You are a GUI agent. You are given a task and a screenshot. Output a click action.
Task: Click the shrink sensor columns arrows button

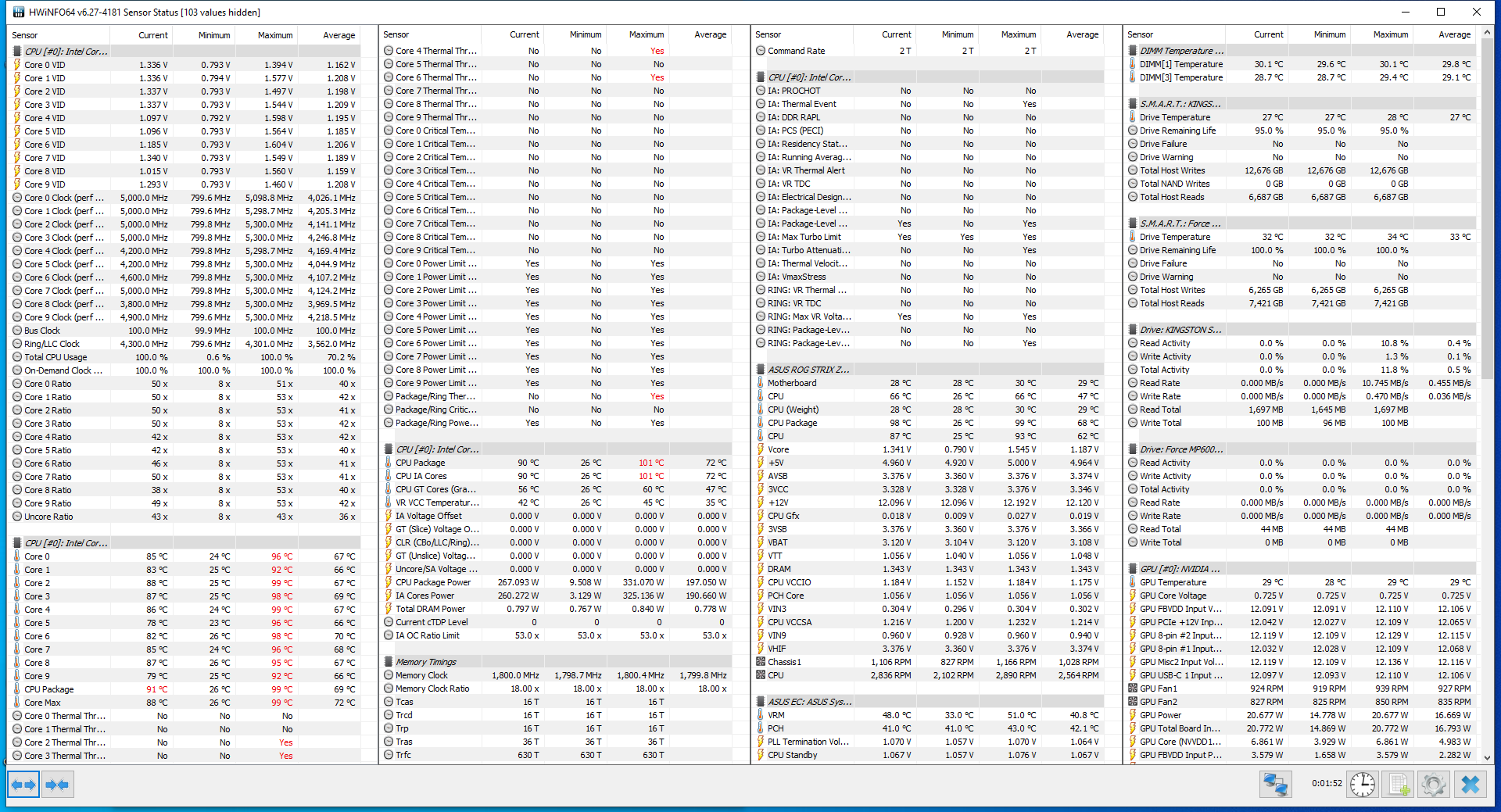[x=58, y=784]
